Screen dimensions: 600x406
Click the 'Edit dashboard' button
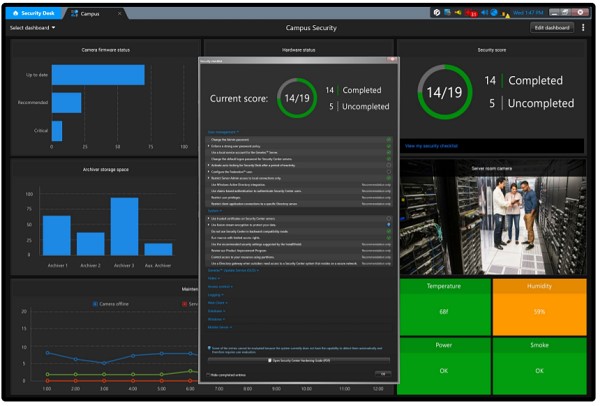click(551, 28)
